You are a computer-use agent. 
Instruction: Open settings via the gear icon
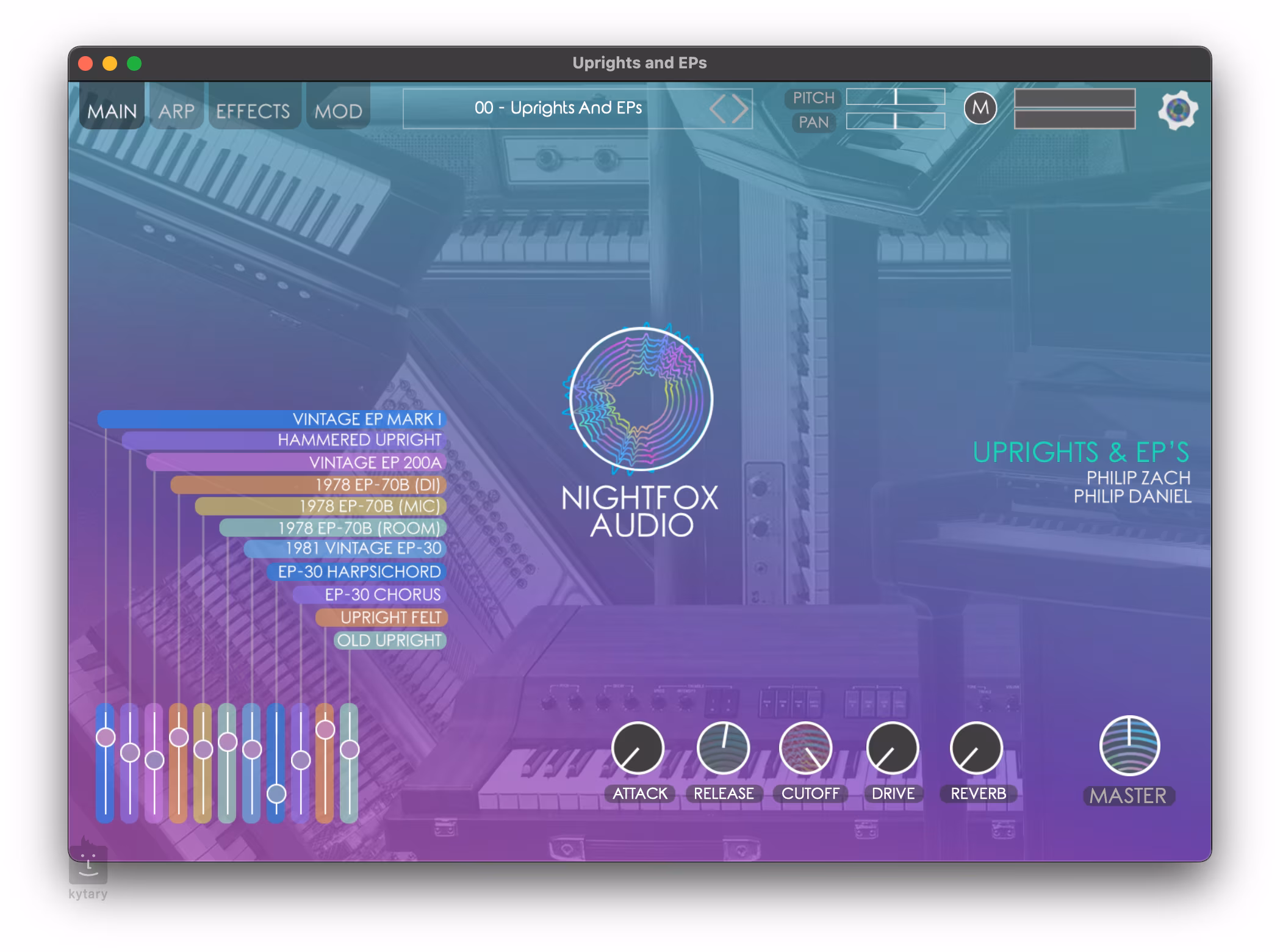(1177, 110)
